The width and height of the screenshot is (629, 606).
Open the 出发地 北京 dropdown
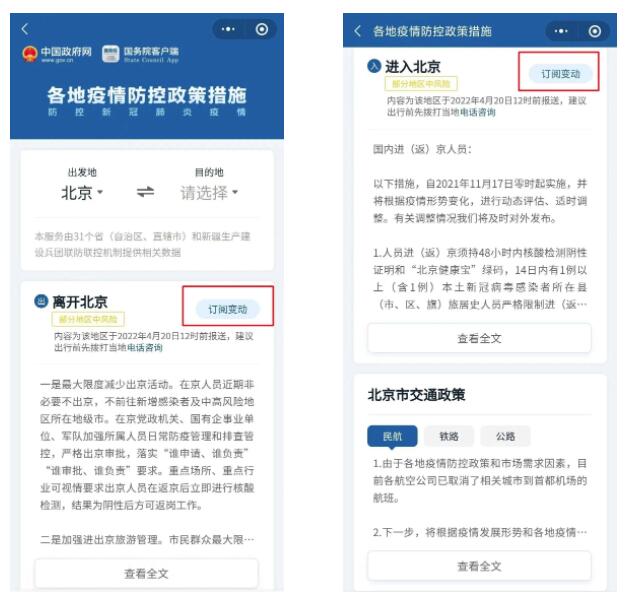click(x=82, y=193)
